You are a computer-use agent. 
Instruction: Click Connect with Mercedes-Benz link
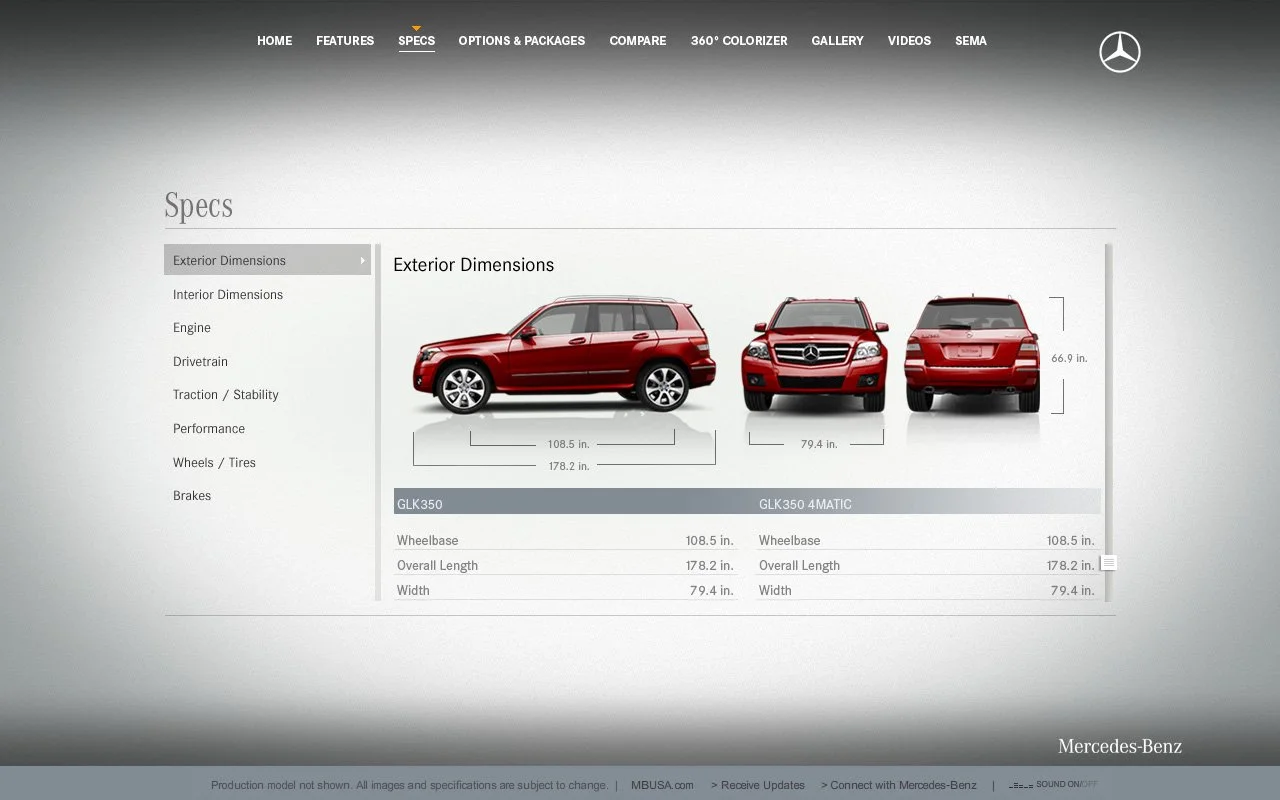point(899,785)
